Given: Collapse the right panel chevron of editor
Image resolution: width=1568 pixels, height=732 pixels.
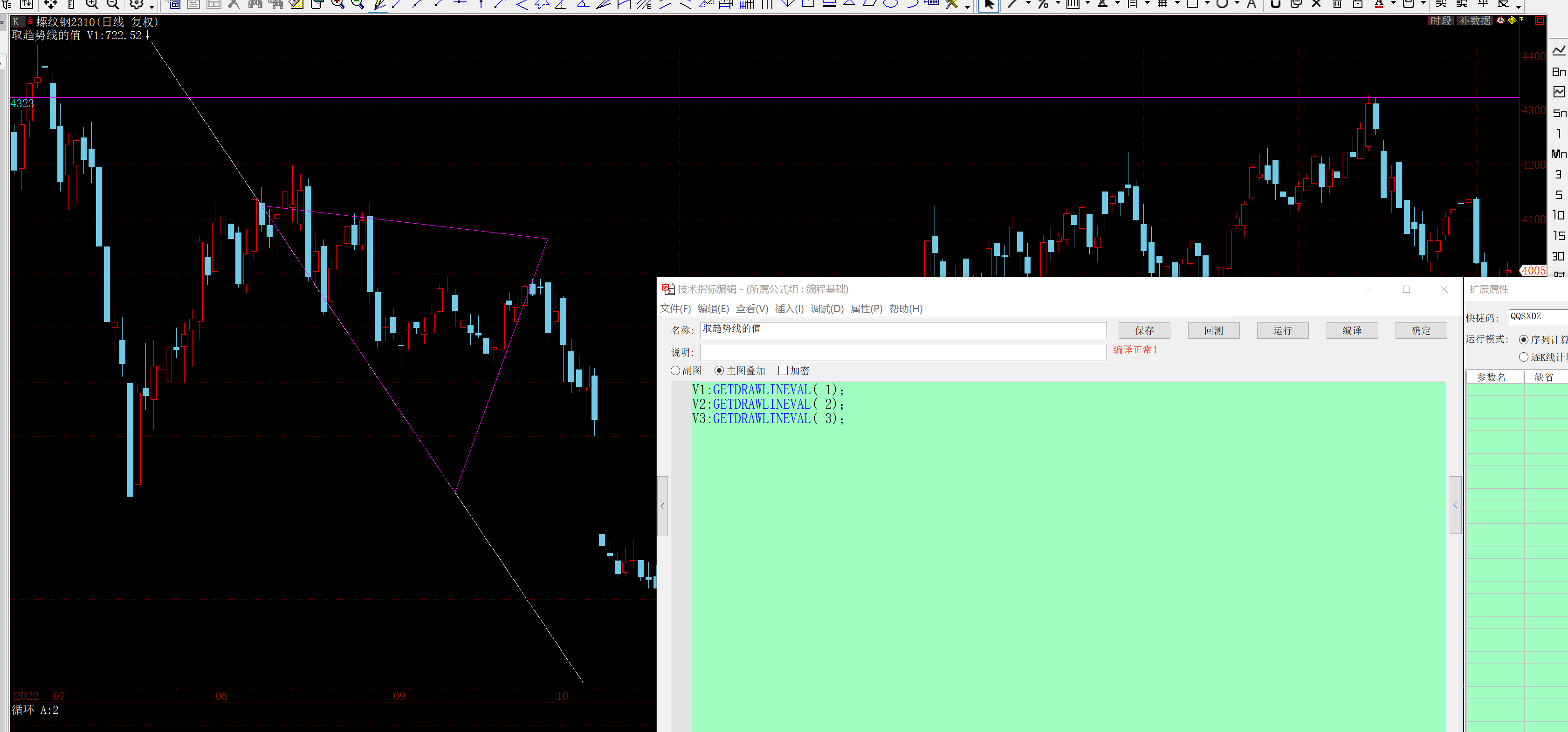Looking at the screenshot, I should [x=1455, y=505].
